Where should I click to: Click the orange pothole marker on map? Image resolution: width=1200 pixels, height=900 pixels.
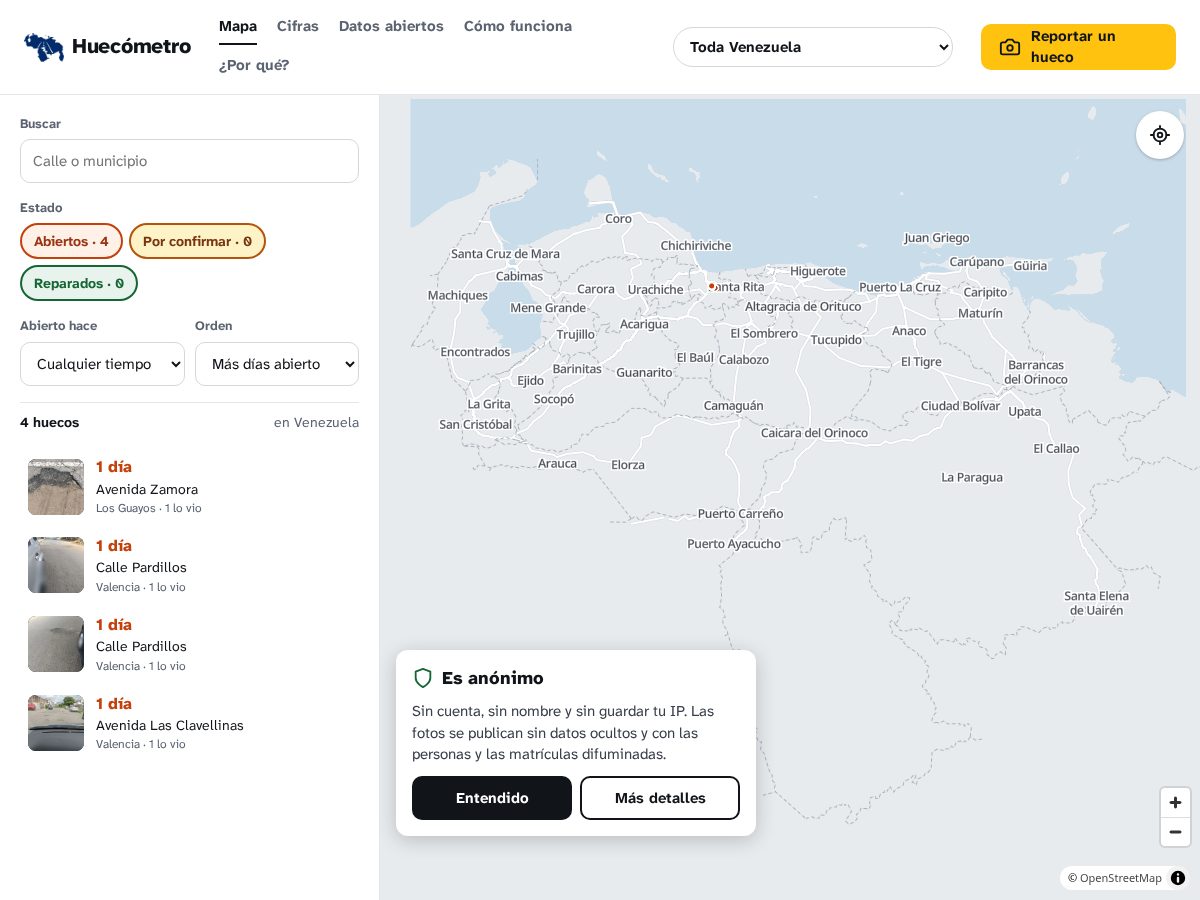(711, 286)
